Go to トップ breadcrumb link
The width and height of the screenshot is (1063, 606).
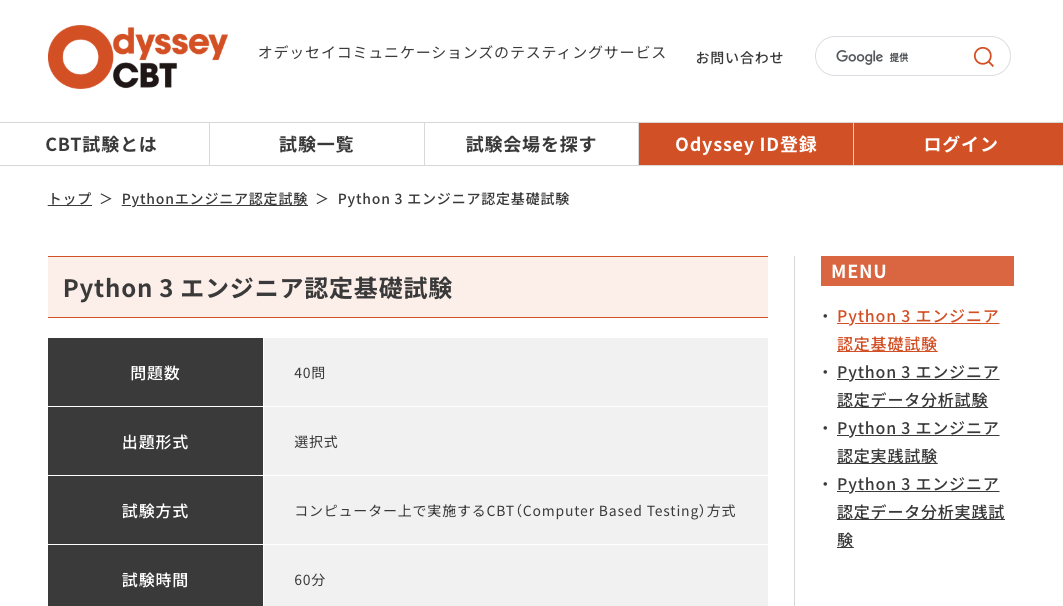click(x=70, y=199)
